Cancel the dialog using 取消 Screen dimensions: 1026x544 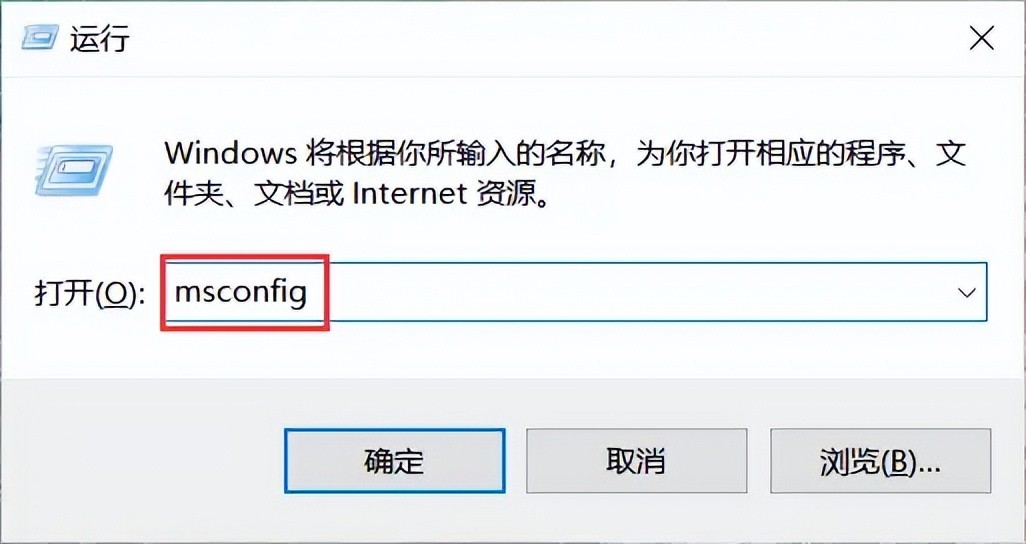tap(636, 461)
